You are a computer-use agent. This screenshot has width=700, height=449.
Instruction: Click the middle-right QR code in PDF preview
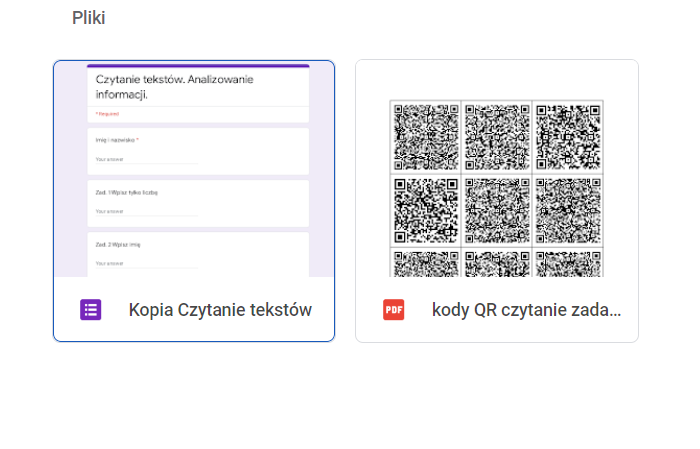(x=568, y=210)
